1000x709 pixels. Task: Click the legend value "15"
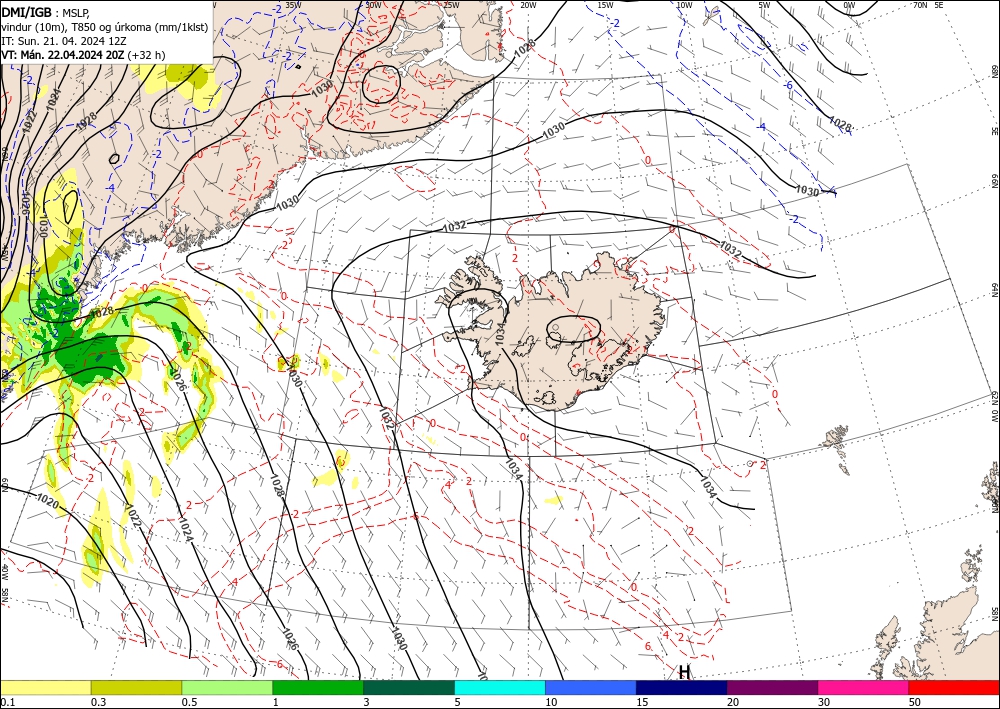pyautogui.click(x=642, y=702)
